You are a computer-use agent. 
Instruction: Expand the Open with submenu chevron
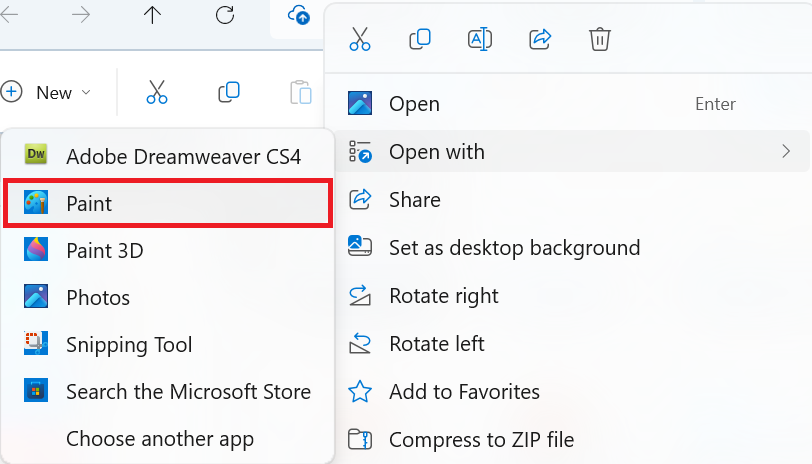(x=785, y=152)
